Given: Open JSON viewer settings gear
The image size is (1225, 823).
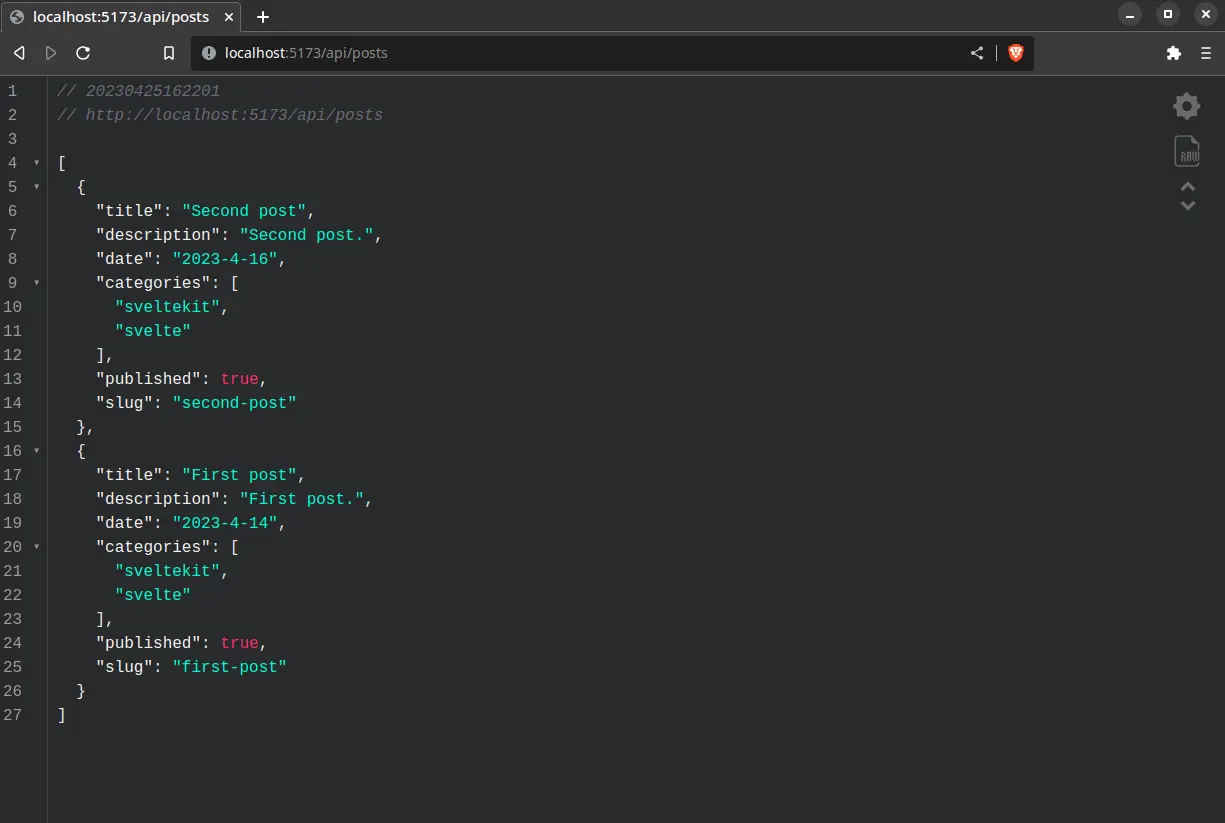Looking at the screenshot, I should (1187, 106).
